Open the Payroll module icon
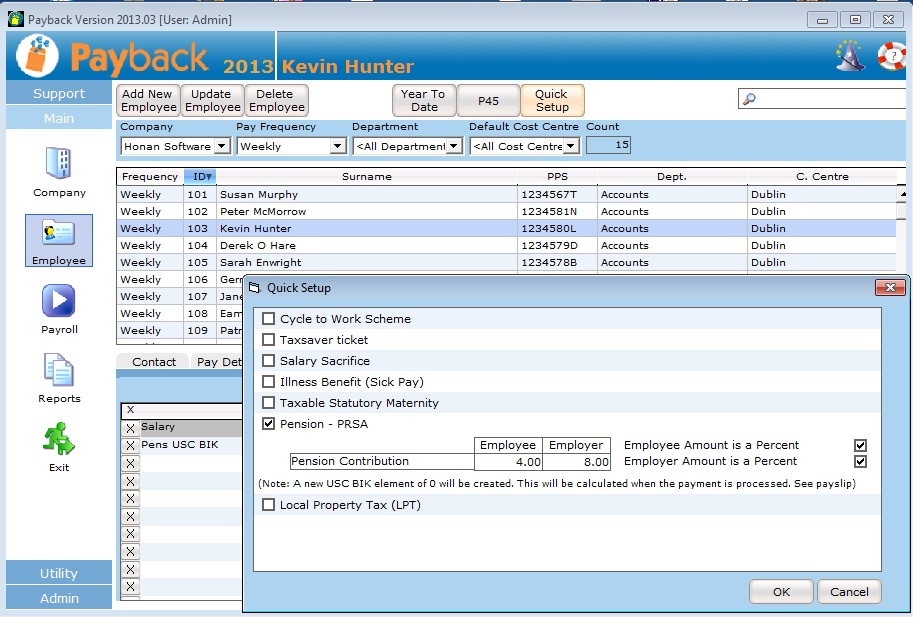 pyautogui.click(x=59, y=301)
